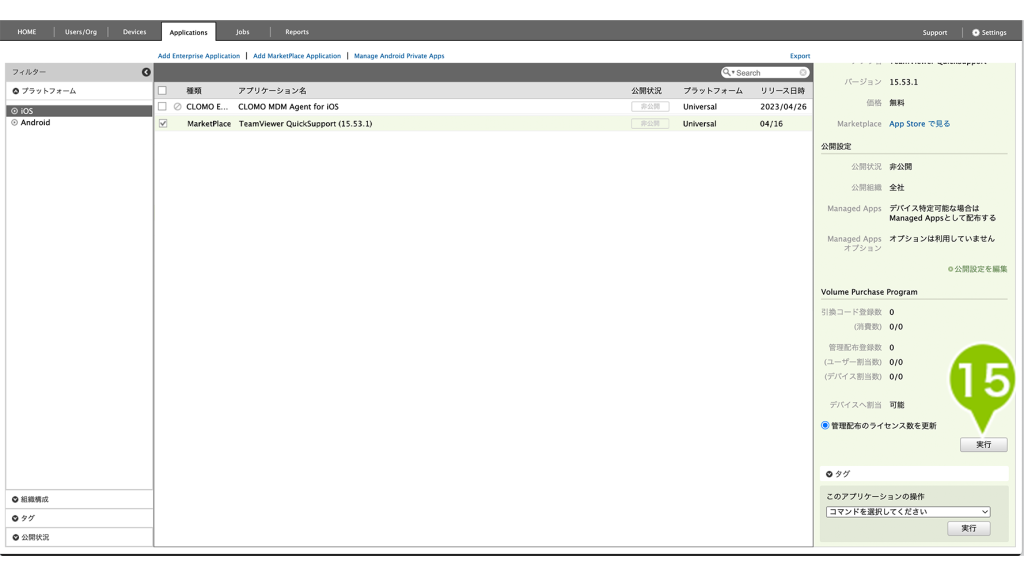The image size is (1024, 576).
Task: Click the prohibited icon in the CLOMO MDM Agent row
Action: coord(177,106)
